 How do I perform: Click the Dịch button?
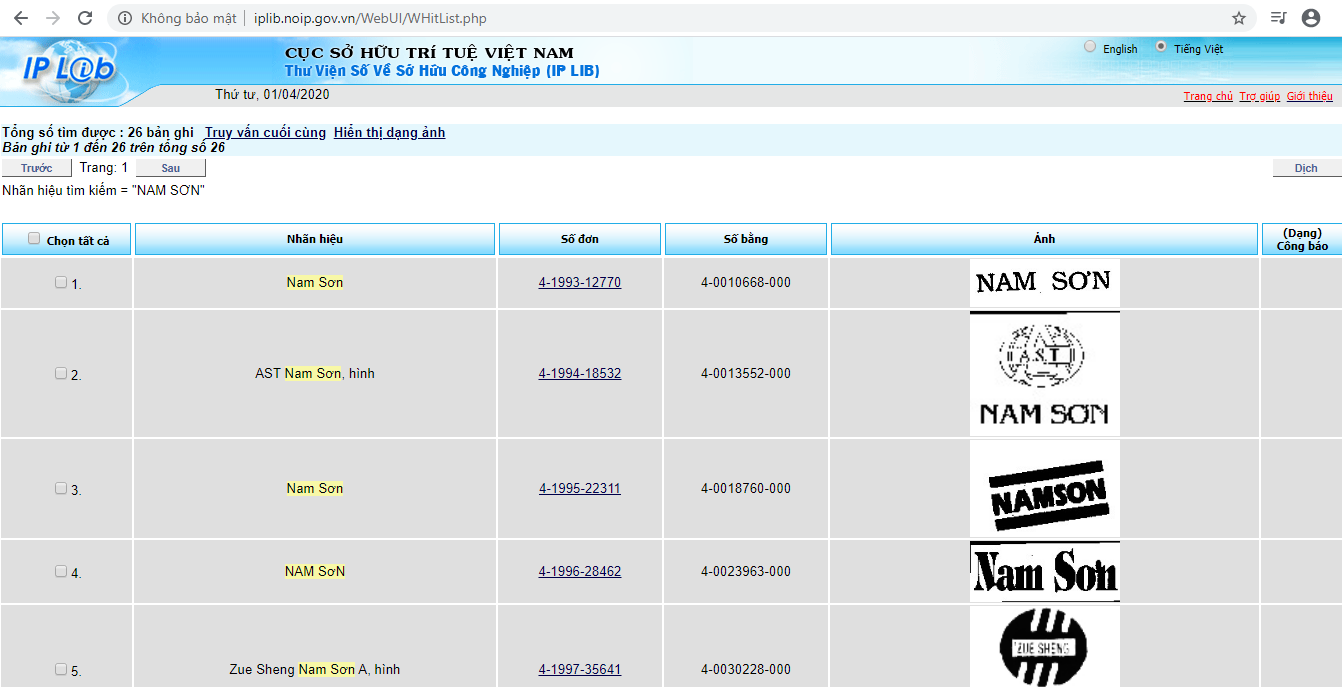pyautogui.click(x=1306, y=168)
